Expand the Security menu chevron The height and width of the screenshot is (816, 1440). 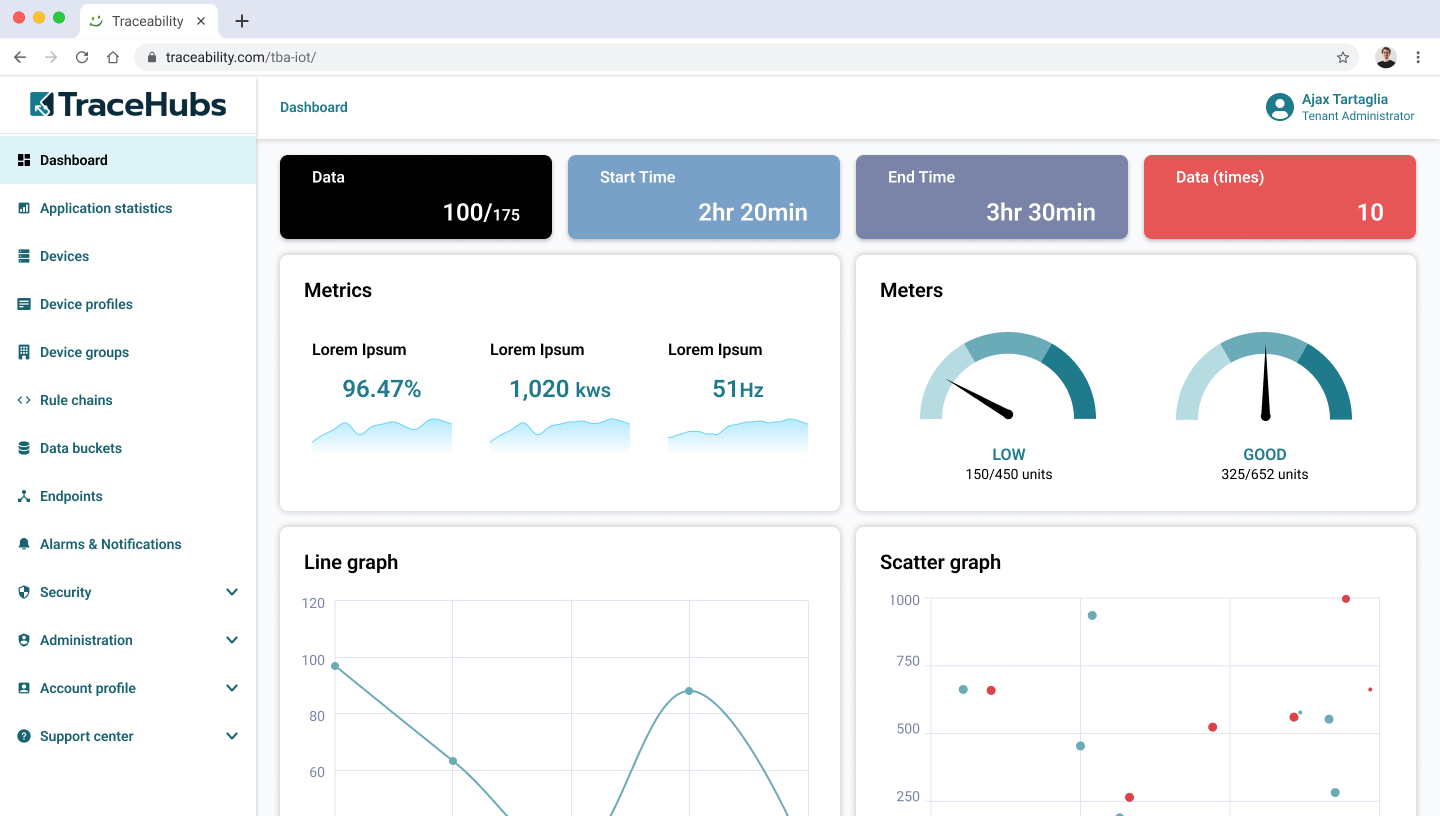(x=232, y=592)
